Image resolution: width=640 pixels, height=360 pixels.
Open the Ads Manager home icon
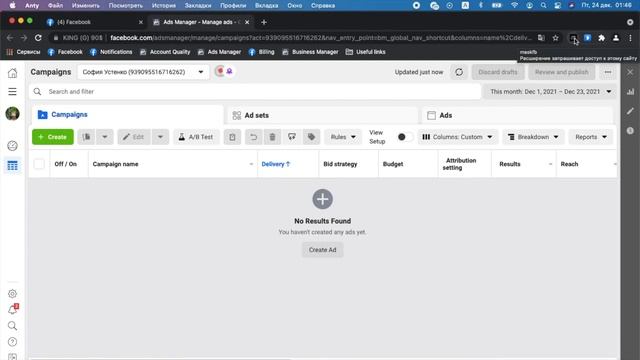pos(13,73)
